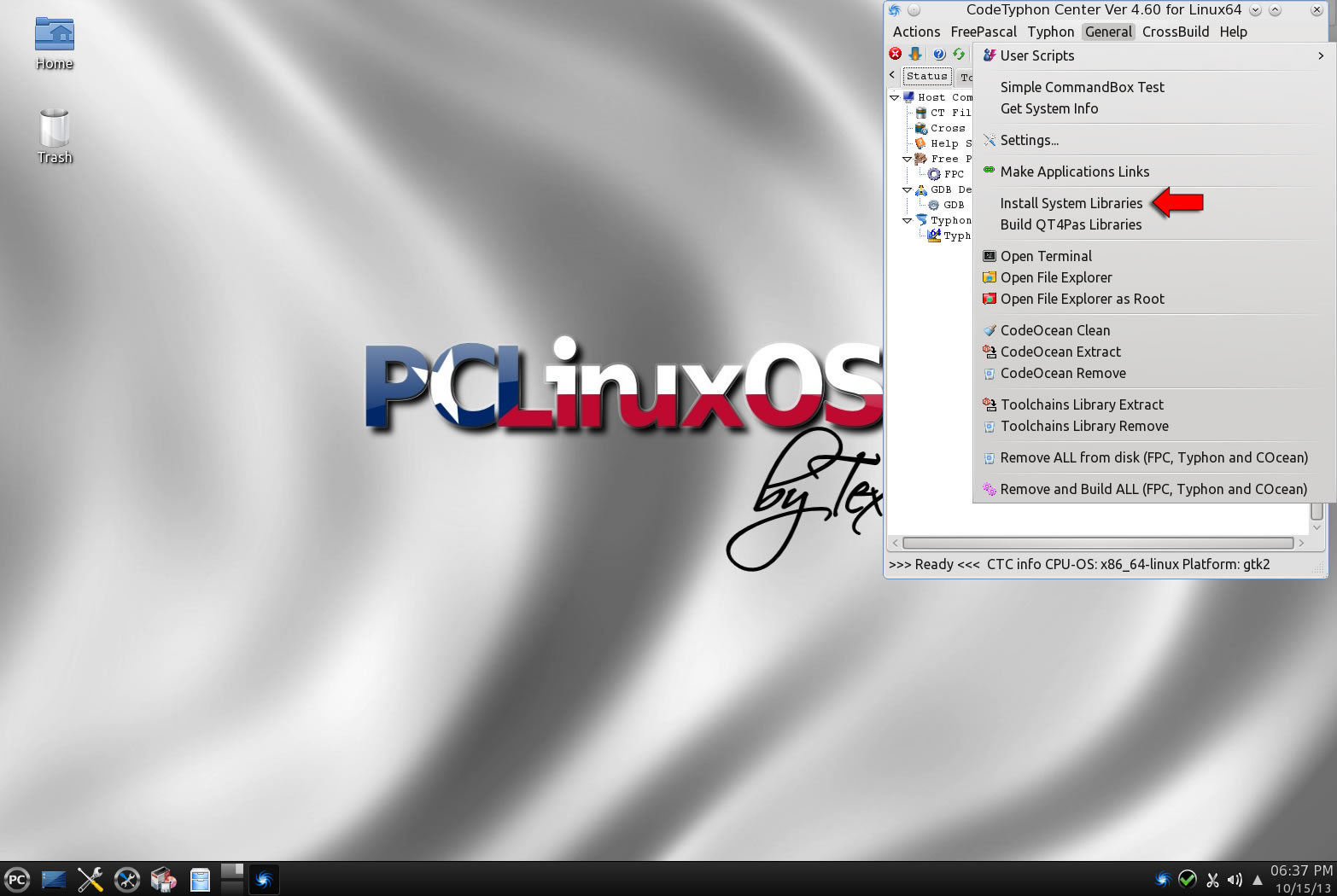Click the orange download arrow toolbar icon
This screenshot has width=1337, height=896.
coord(914,54)
